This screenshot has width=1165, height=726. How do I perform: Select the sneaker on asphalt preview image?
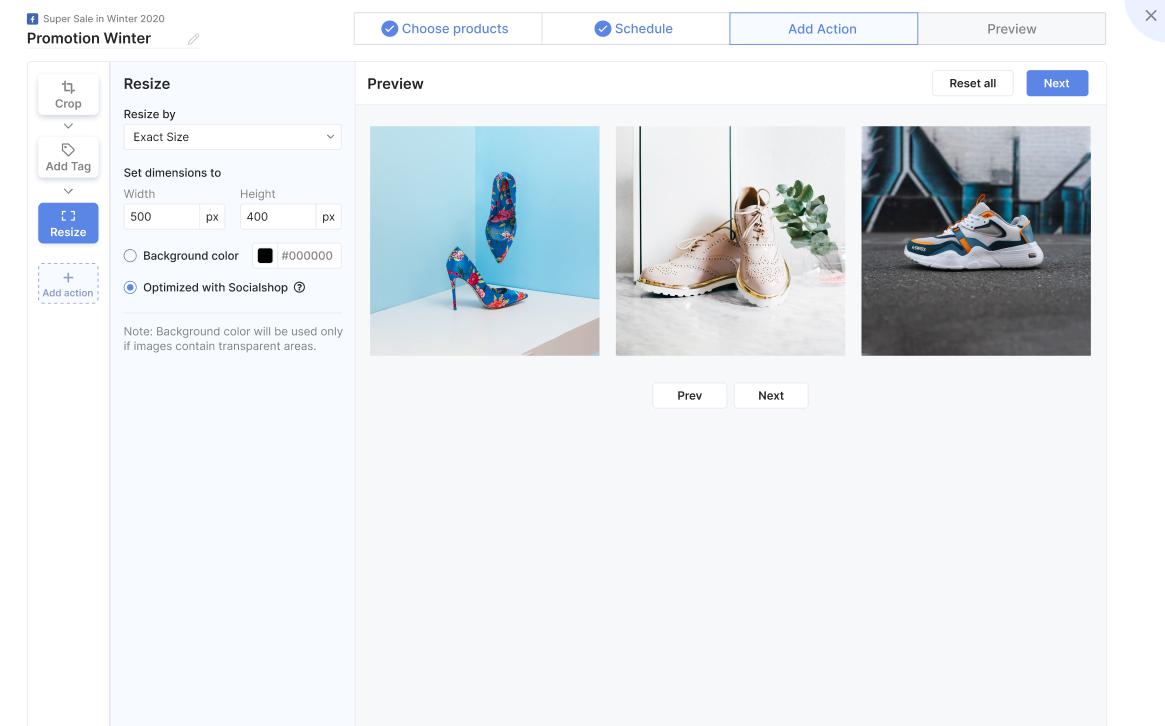point(976,241)
